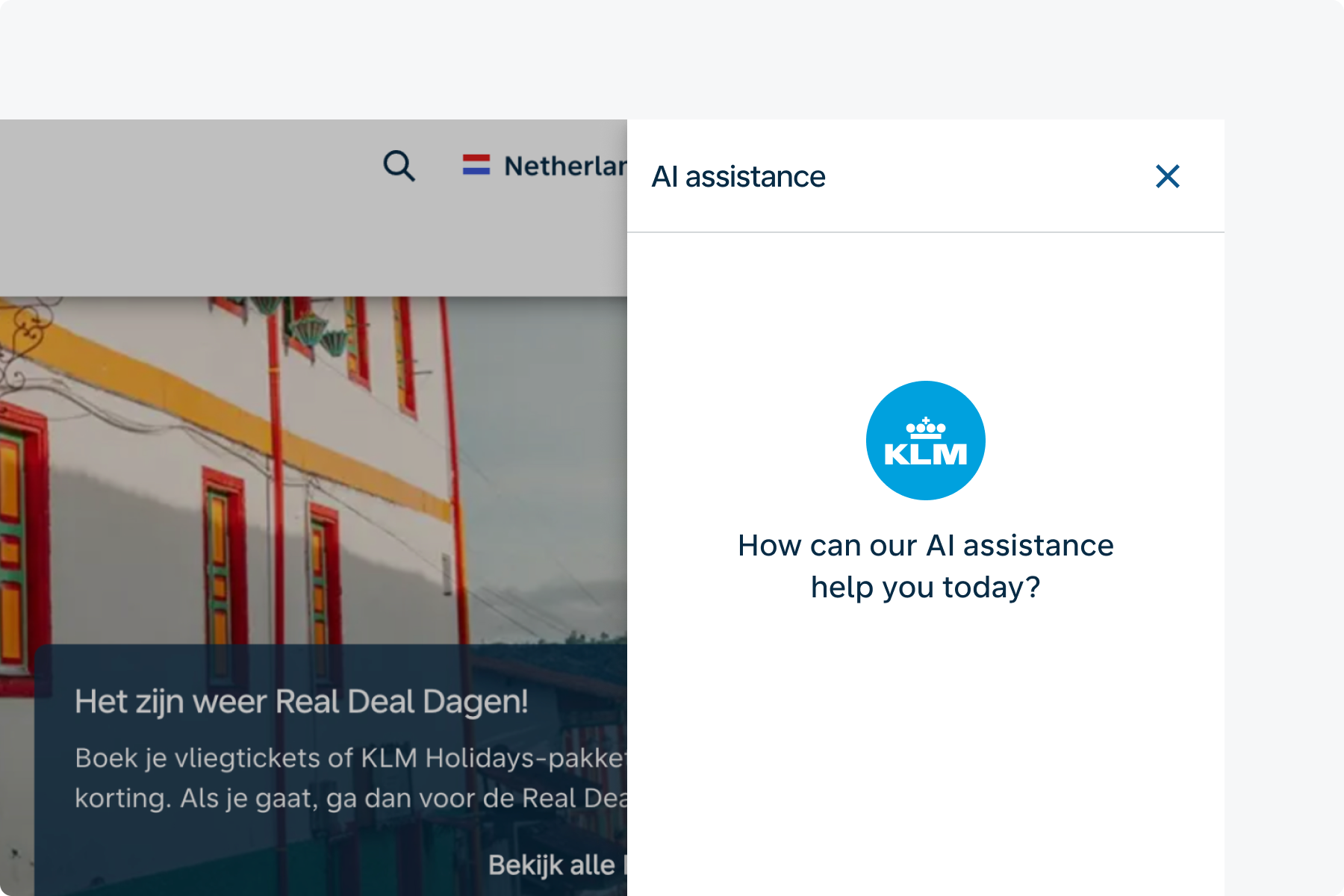Click the AI assistance panel title
This screenshot has width=1344, height=896.
coord(738,177)
